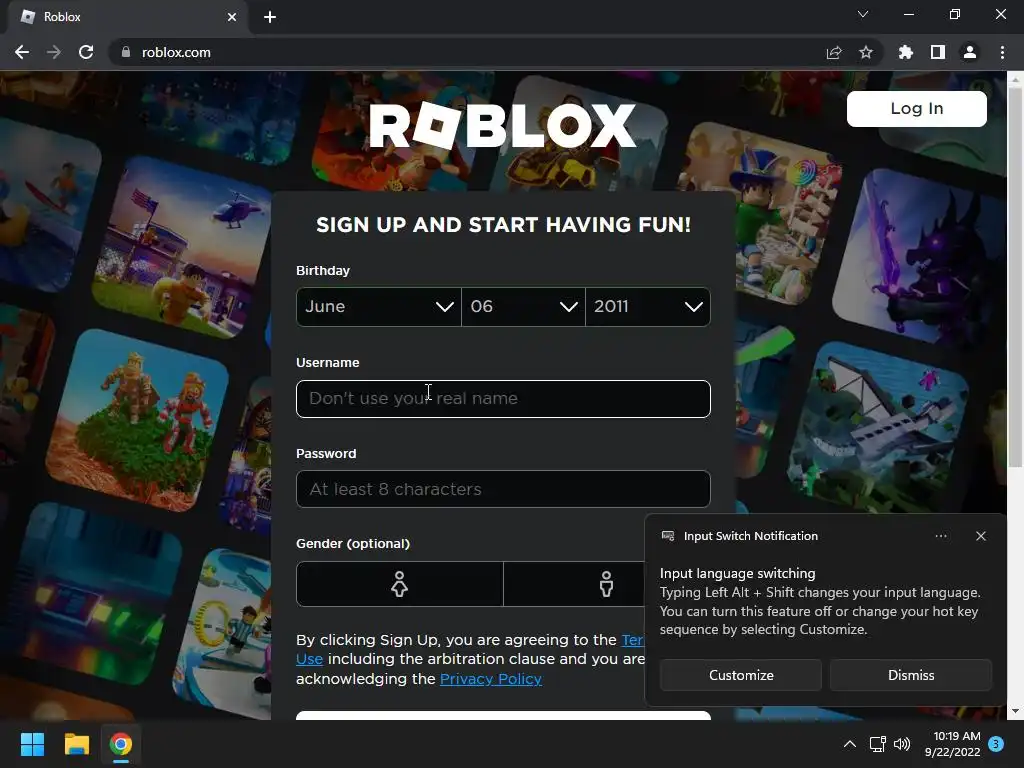Click the scrollbar down arrow
This screenshot has width=1024, height=768.
(1015, 711)
